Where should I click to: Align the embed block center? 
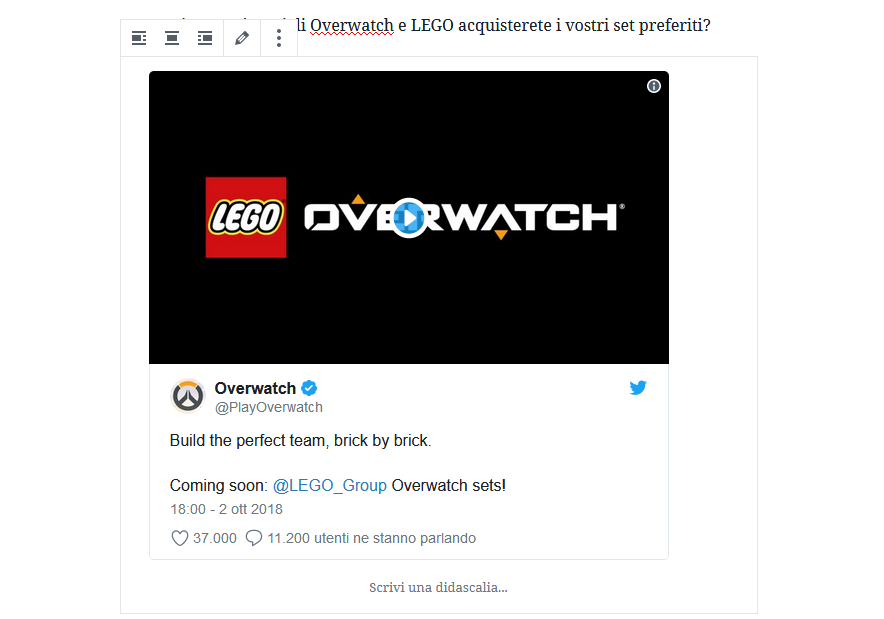click(172, 38)
